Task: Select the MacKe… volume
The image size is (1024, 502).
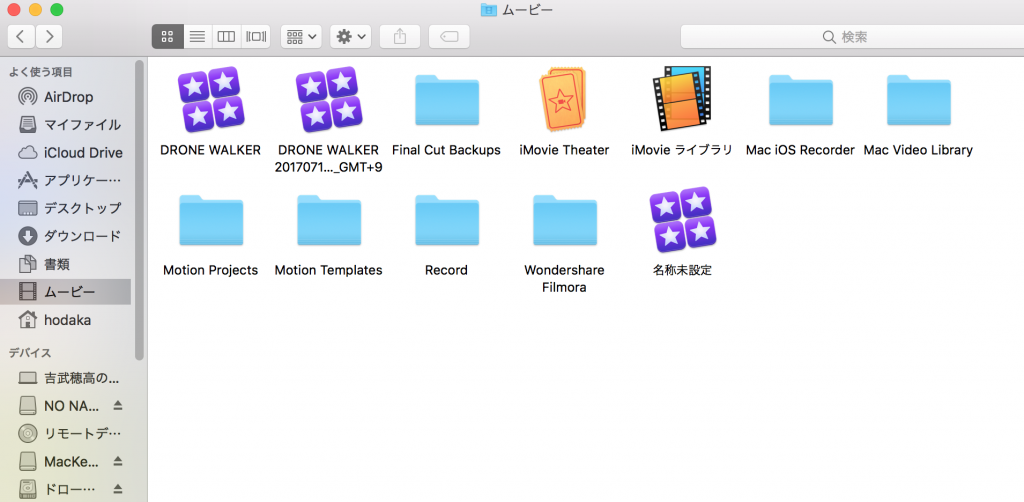Action: (59, 462)
